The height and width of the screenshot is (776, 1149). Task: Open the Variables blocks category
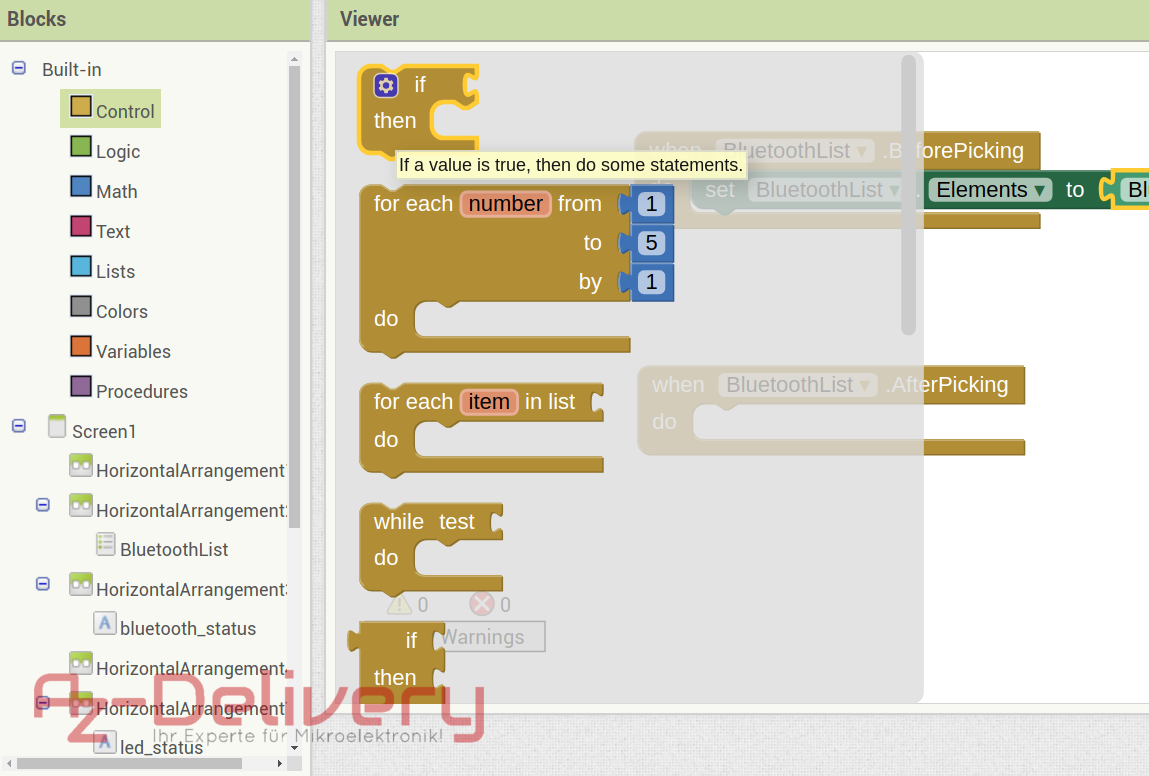(120, 350)
